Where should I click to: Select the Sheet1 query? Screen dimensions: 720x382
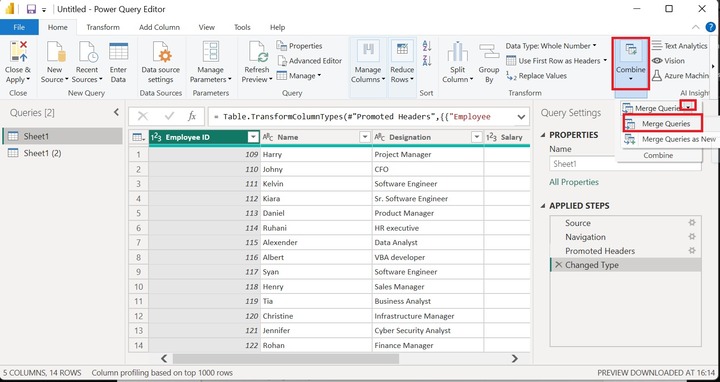point(62,136)
